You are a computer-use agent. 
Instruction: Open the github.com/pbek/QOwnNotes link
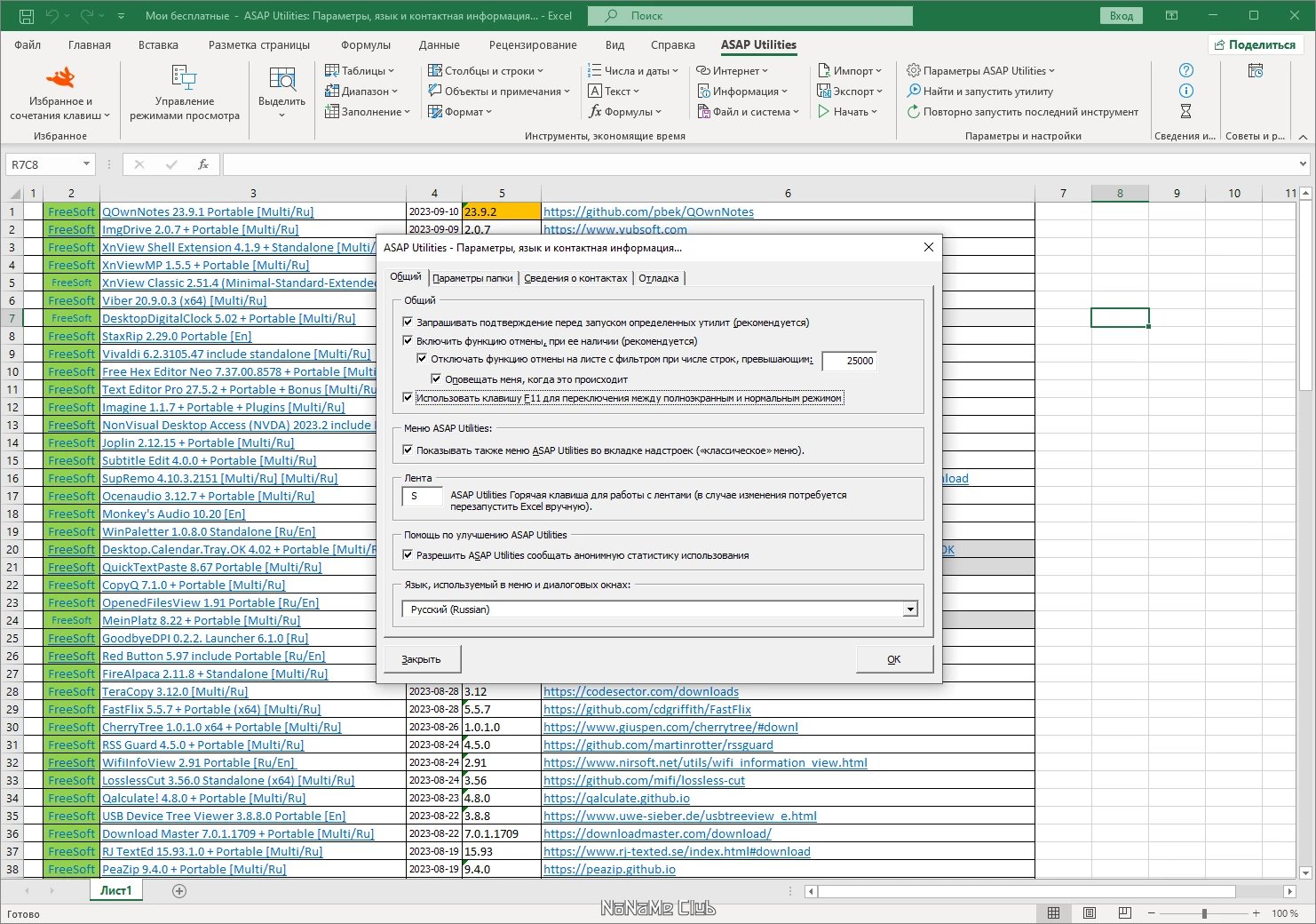coord(648,211)
